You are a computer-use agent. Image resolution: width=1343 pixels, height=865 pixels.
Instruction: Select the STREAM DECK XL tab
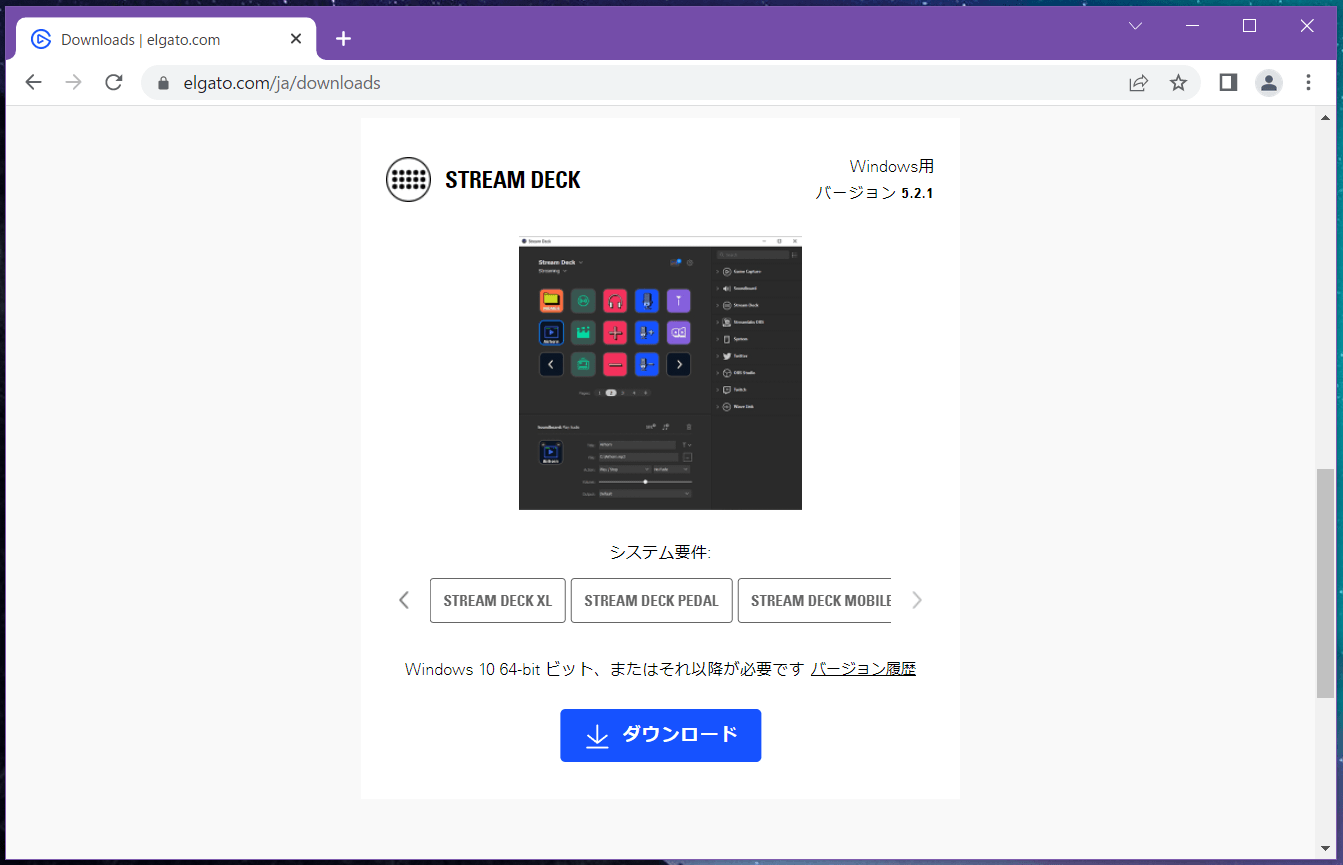click(x=497, y=601)
